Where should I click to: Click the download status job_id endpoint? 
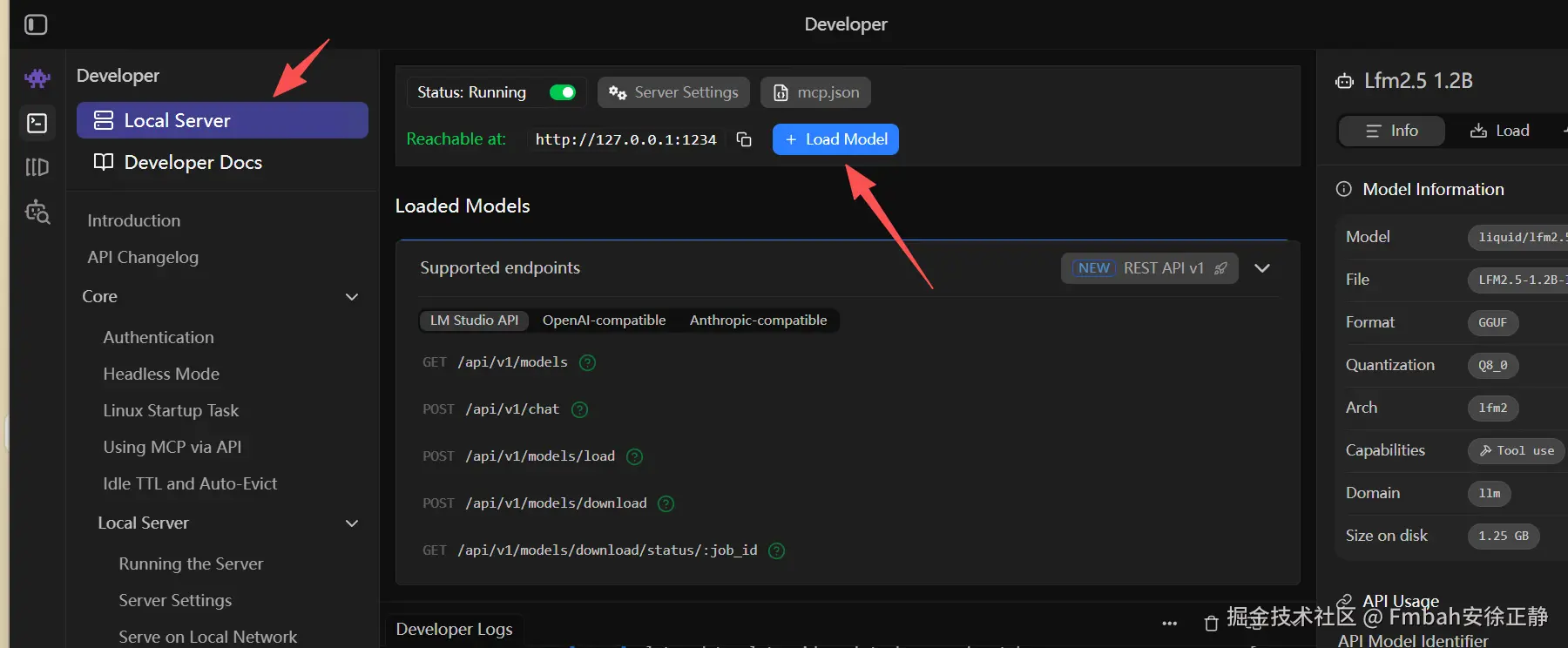(x=590, y=550)
